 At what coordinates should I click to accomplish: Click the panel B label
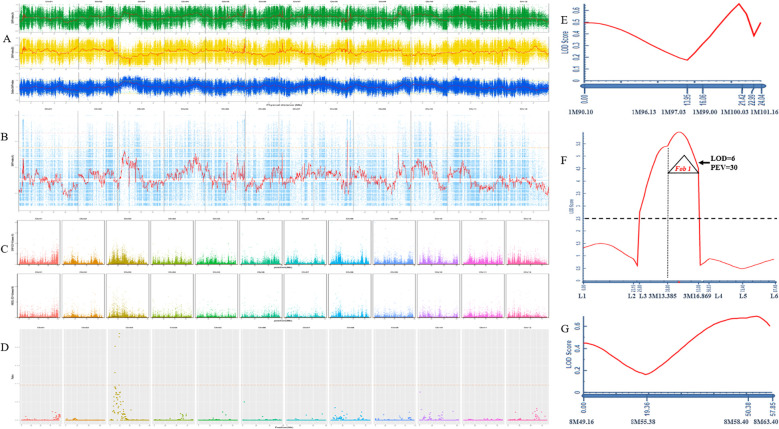5,136
